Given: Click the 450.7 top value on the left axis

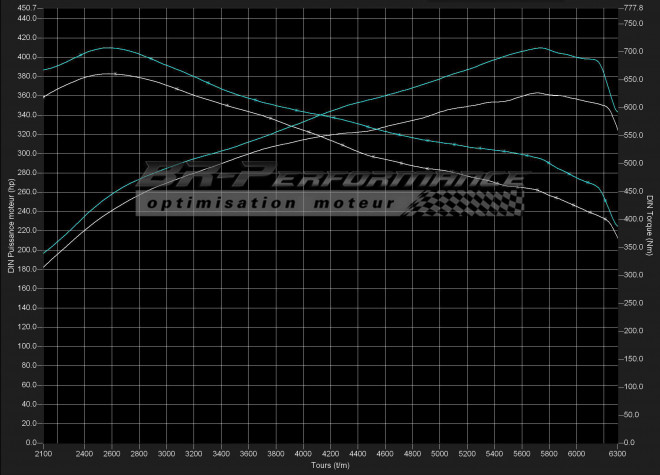Looking at the screenshot, I should coord(25,8).
